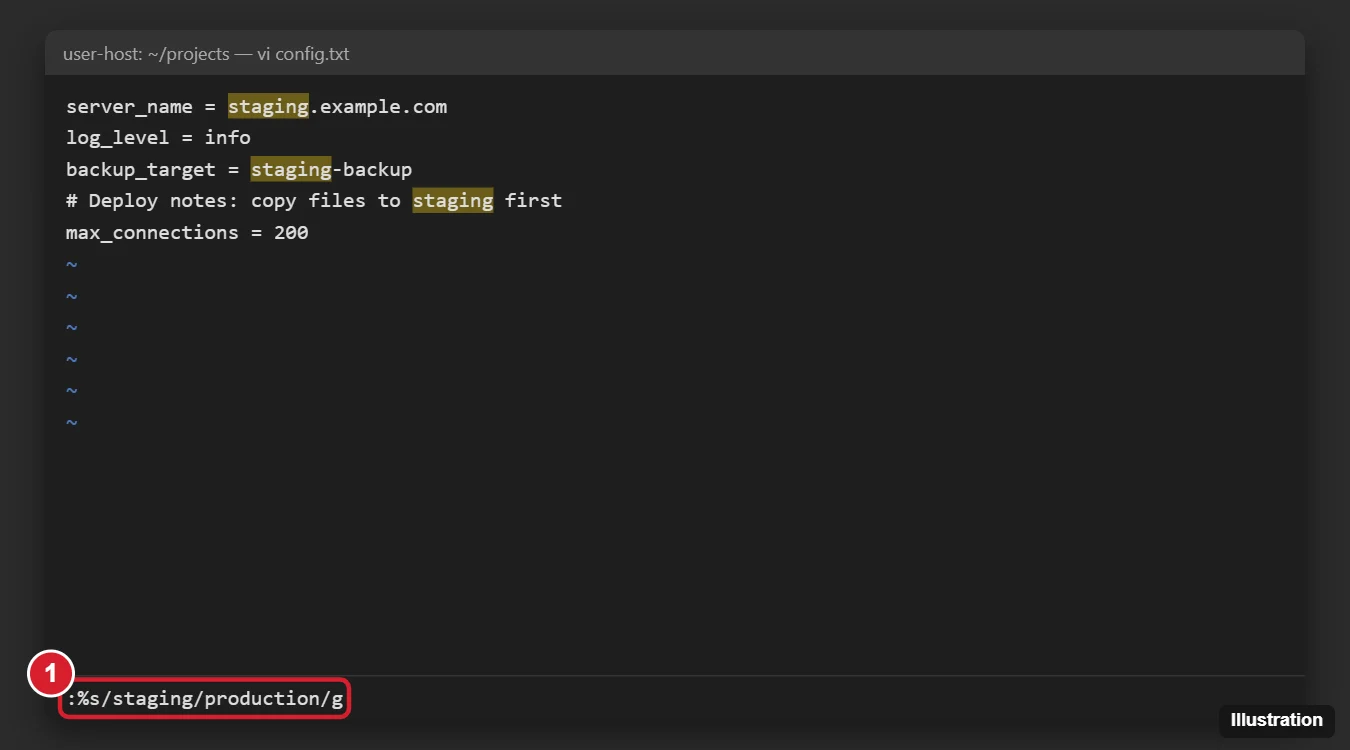Click the ".example.com" text
Viewport: 1350px width, 750px height.
(x=378, y=106)
